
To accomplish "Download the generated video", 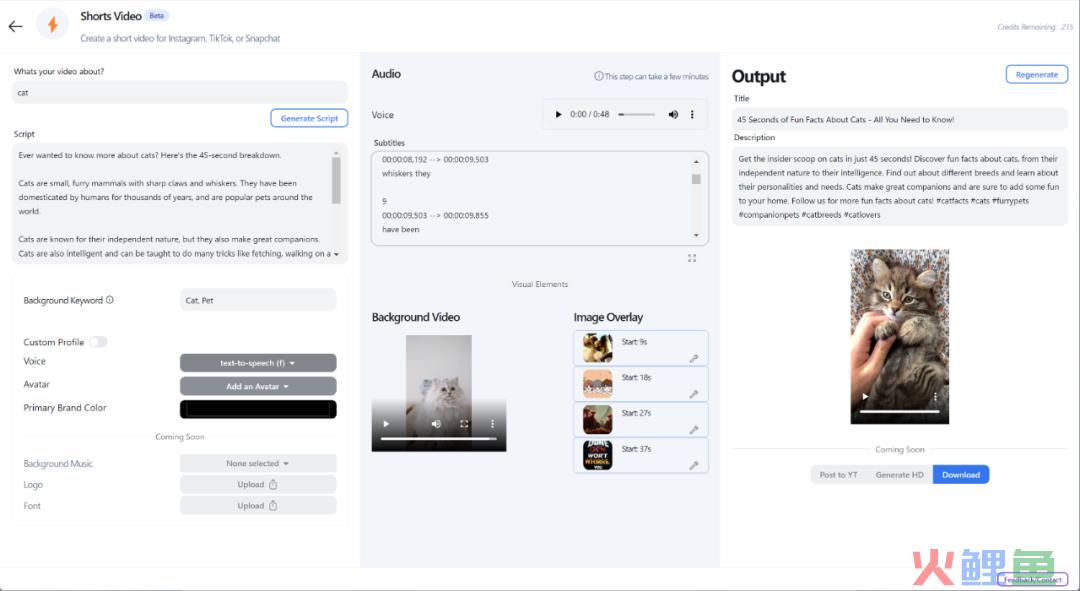I will point(961,475).
